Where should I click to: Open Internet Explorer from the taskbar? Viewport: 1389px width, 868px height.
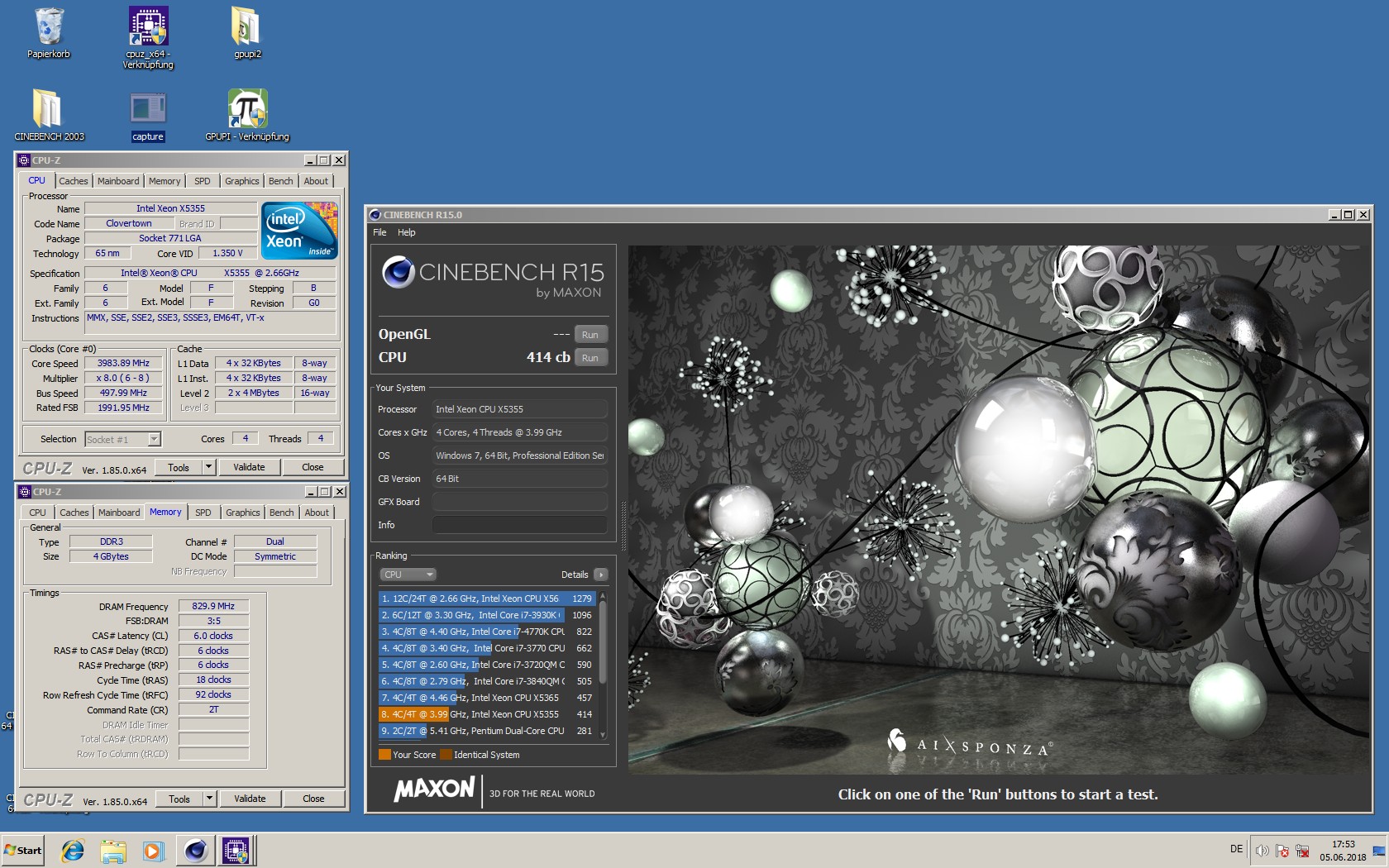click(73, 851)
